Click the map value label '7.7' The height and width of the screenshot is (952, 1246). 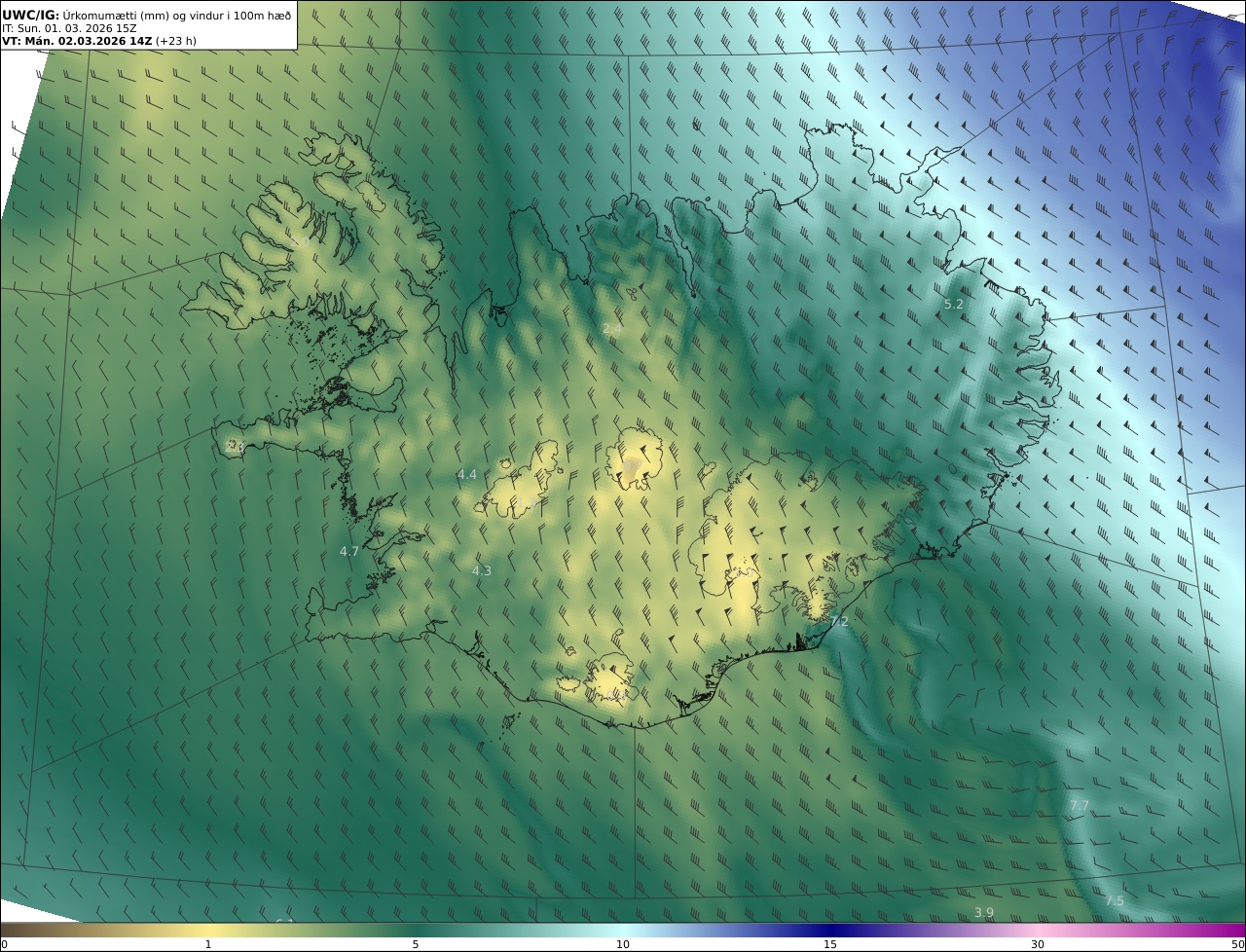tap(1080, 806)
